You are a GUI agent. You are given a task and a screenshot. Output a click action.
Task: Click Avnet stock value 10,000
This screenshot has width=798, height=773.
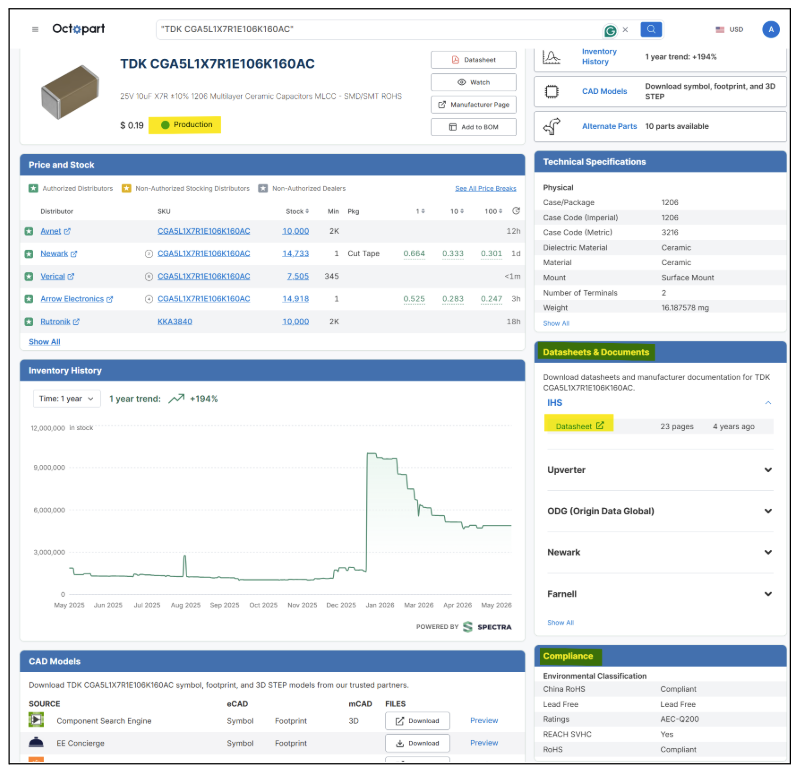coord(296,231)
